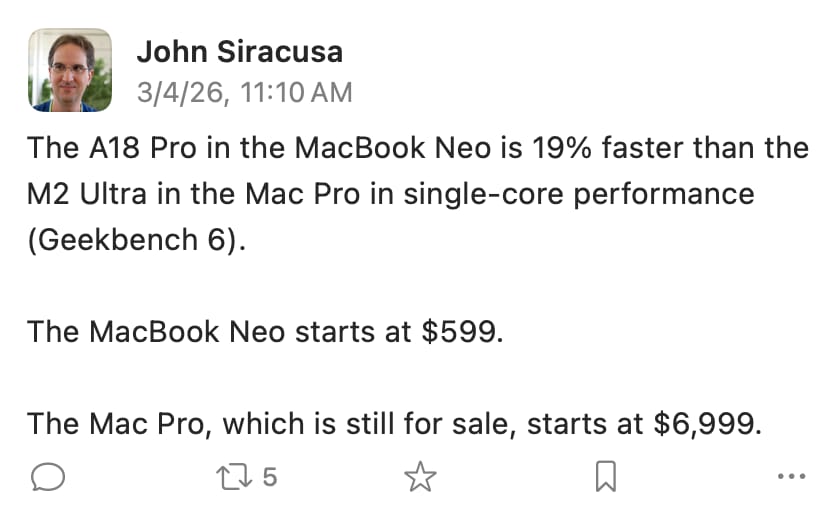The image size is (840, 518).
Task: Click the "$6,999" price text
Action: tap(706, 423)
